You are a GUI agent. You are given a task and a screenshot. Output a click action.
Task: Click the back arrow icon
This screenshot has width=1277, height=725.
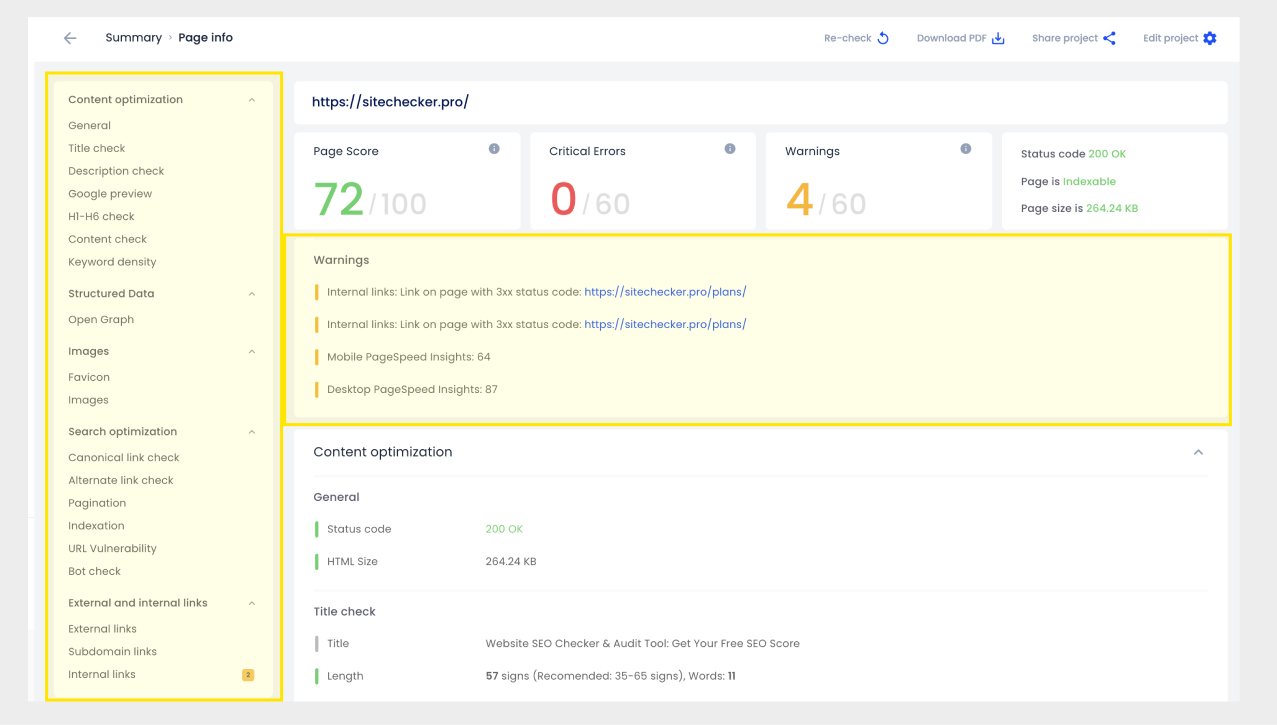[70, 38]
